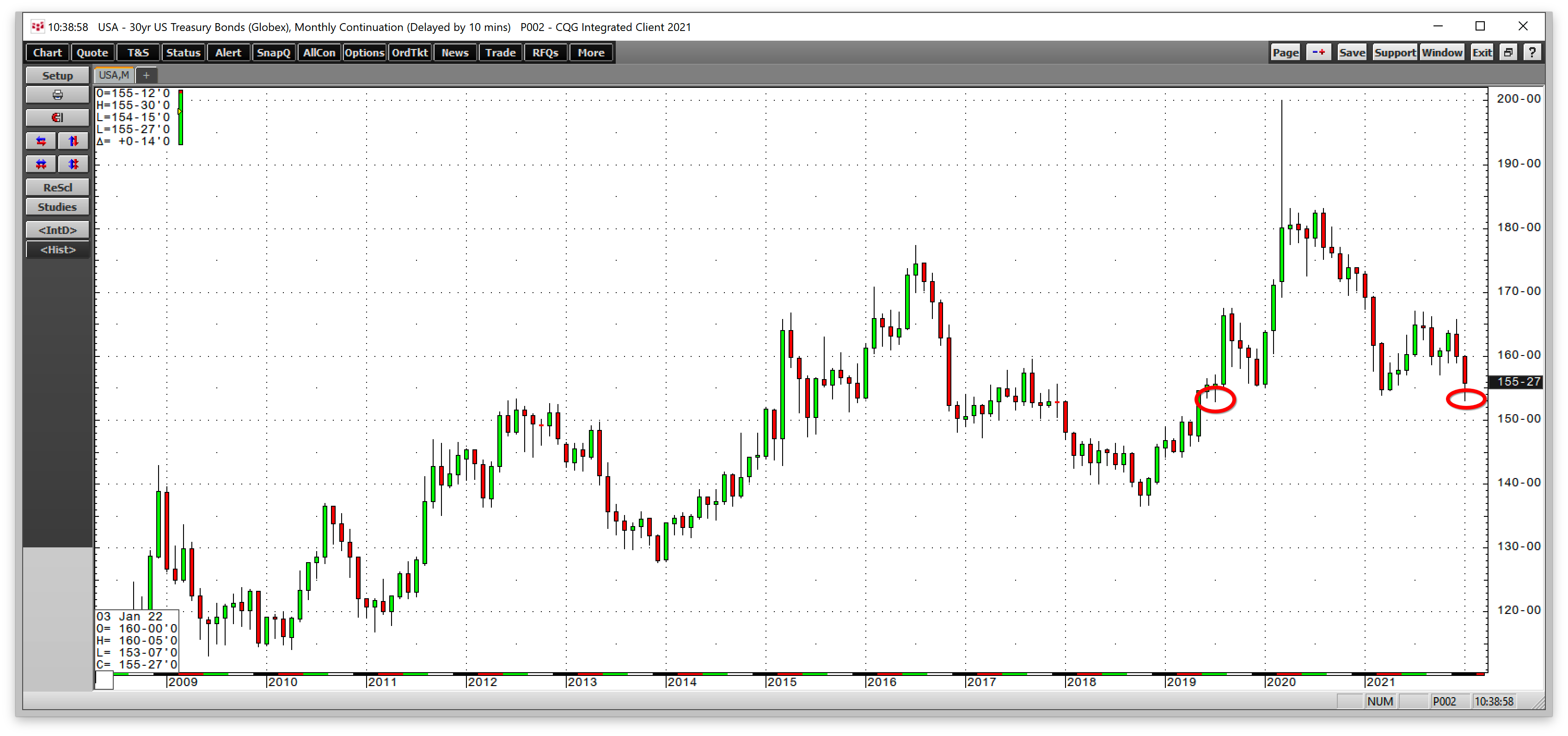Add a new chart tab with plus
The height and width of the screenshot is (736, 1568).
point(146,75)
